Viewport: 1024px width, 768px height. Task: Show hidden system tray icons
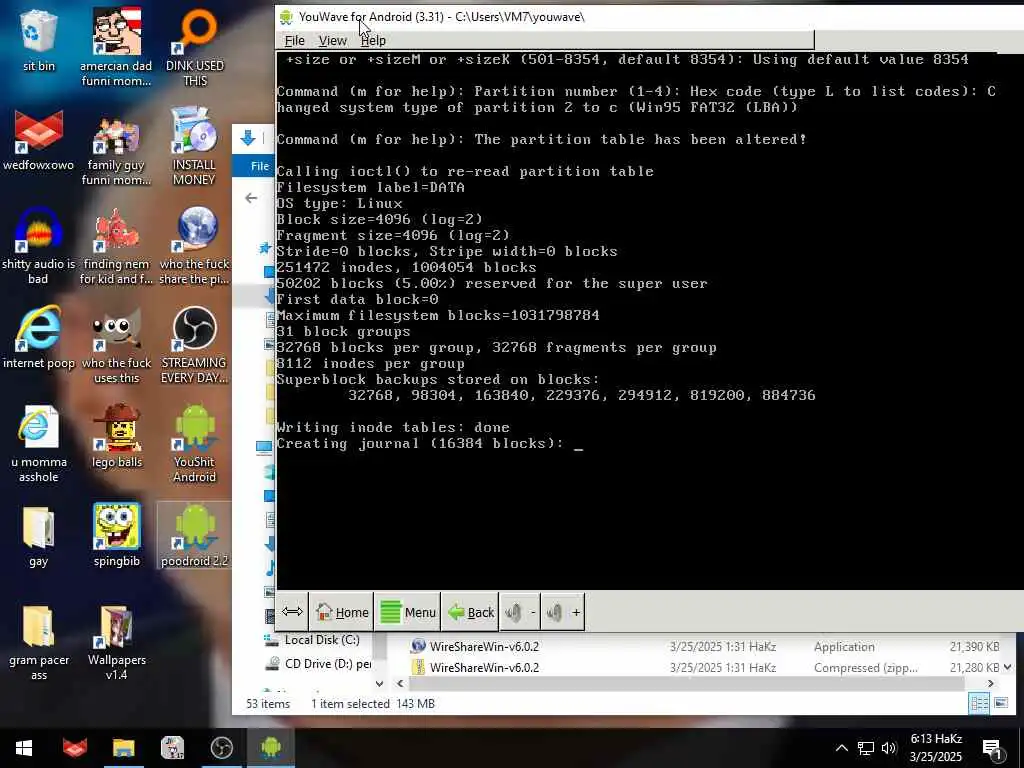[x=842, y=748]
